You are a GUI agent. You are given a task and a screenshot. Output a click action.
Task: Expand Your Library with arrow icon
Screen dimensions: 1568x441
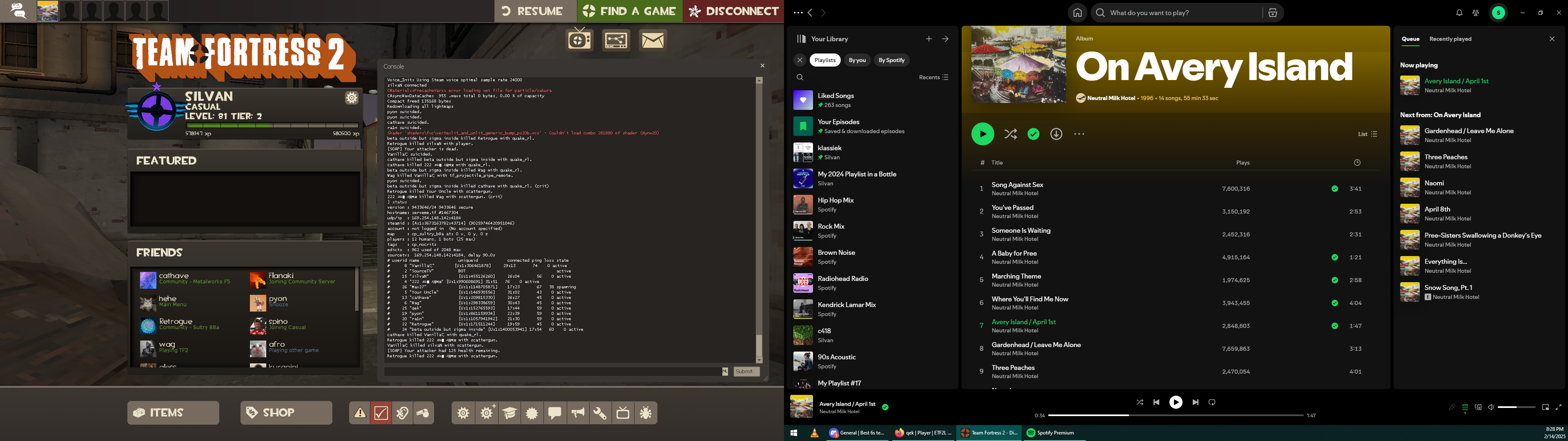pyautogui.click(x=945, y=39)
